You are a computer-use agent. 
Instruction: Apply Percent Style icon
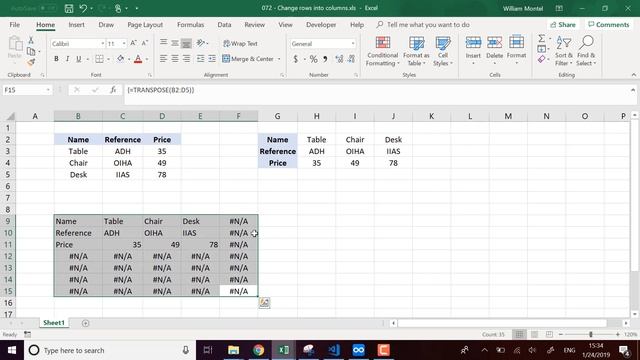point(313,59)
